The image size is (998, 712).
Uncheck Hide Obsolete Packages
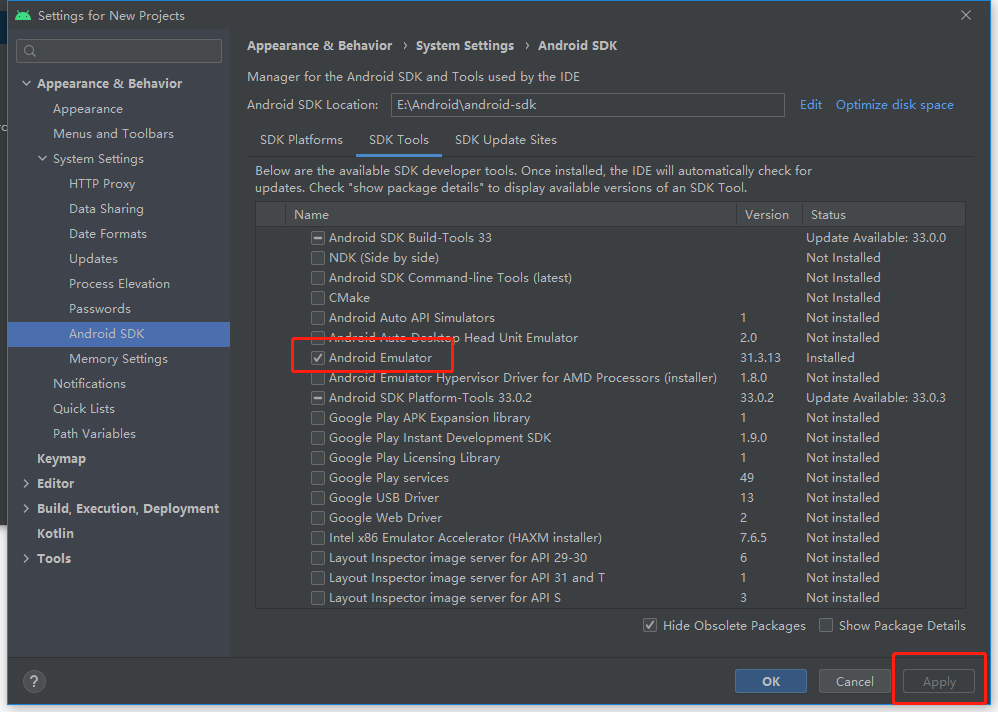point(650,625)
